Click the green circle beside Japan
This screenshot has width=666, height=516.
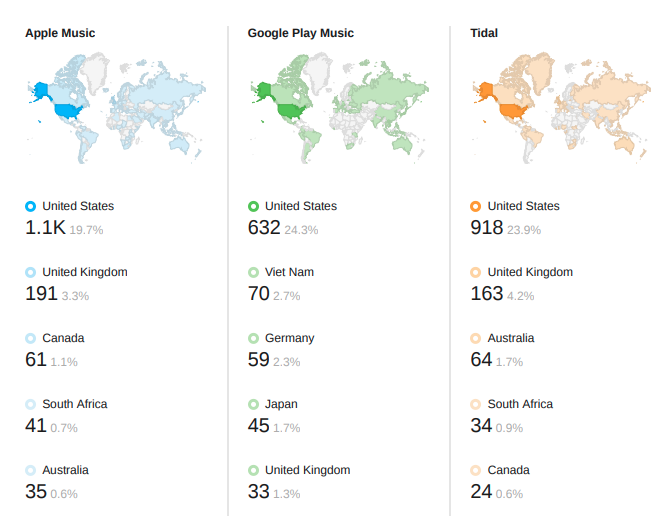pos(253,404)
